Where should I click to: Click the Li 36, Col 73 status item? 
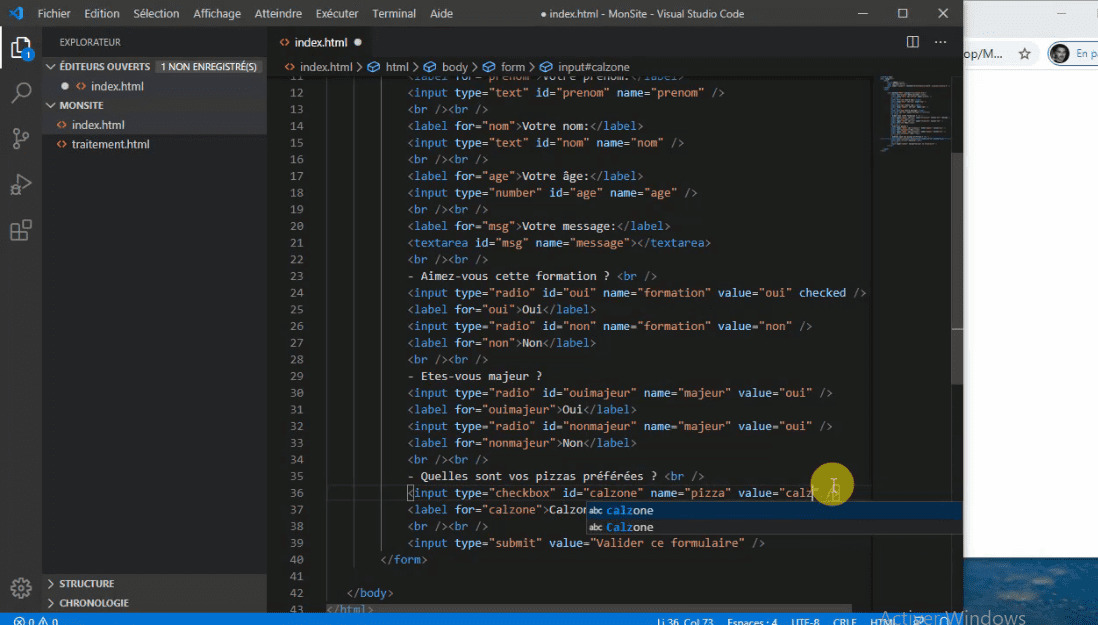pos(685,621)
